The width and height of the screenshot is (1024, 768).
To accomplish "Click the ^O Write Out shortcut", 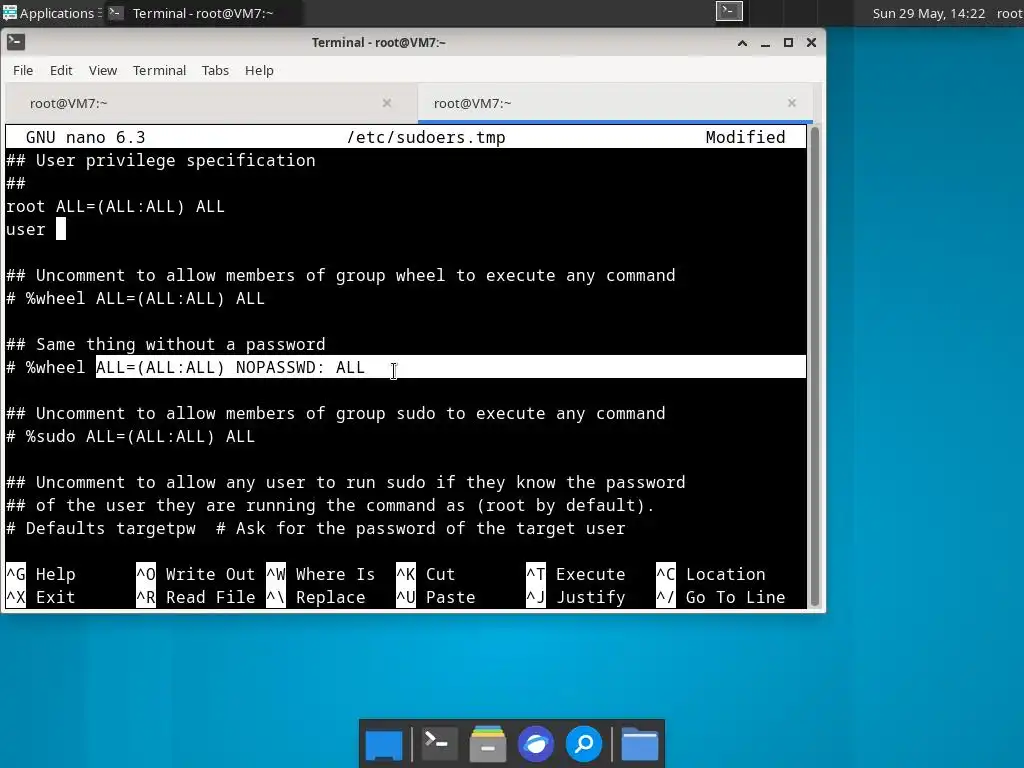I will (x=195, y=574).
